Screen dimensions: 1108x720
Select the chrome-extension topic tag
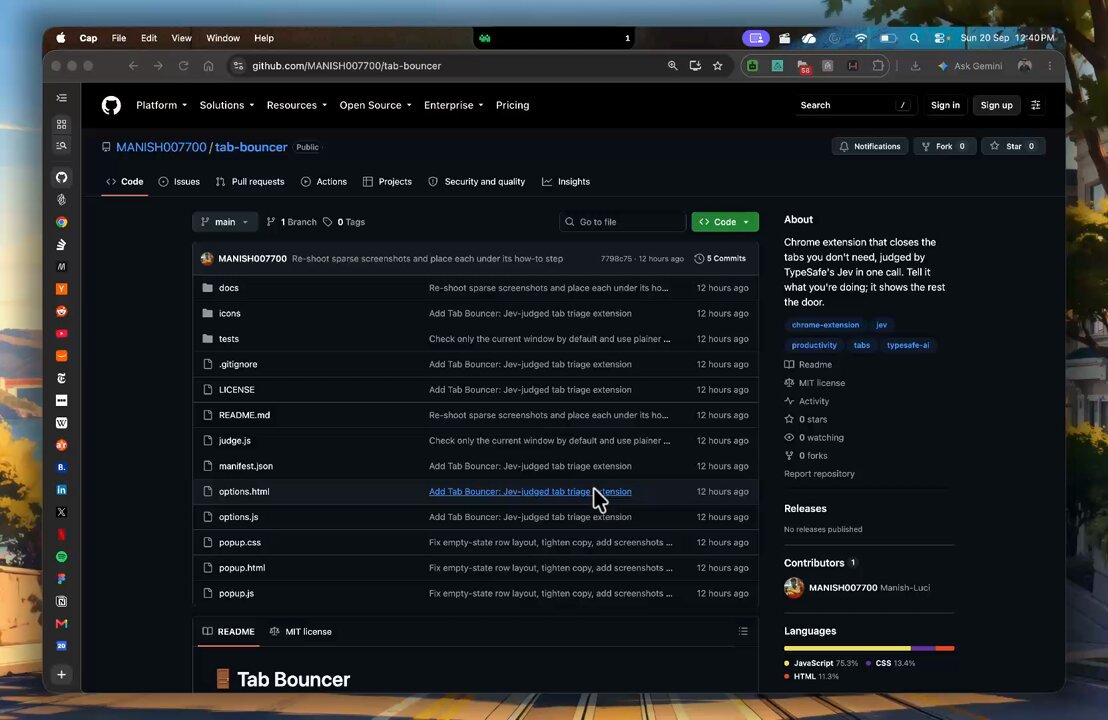(x=825, y=325)
